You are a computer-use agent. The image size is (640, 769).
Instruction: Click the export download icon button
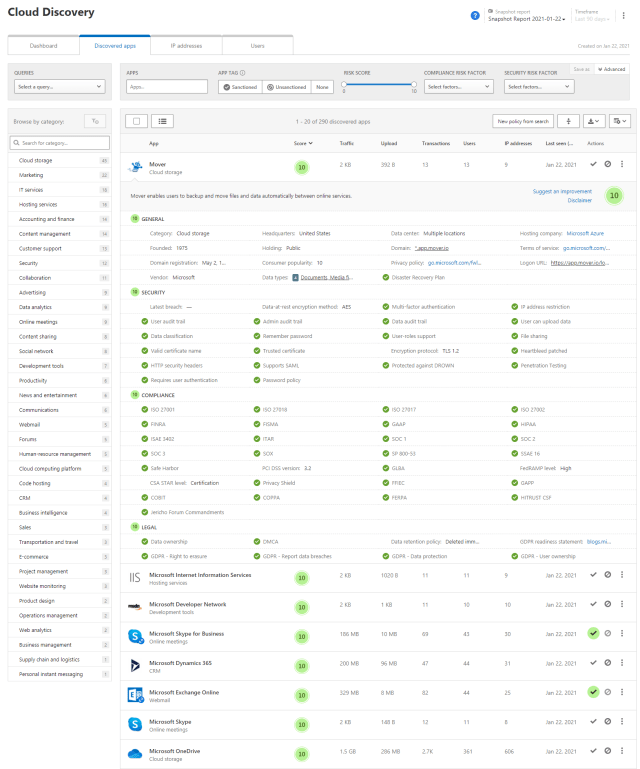coord(593,121)
